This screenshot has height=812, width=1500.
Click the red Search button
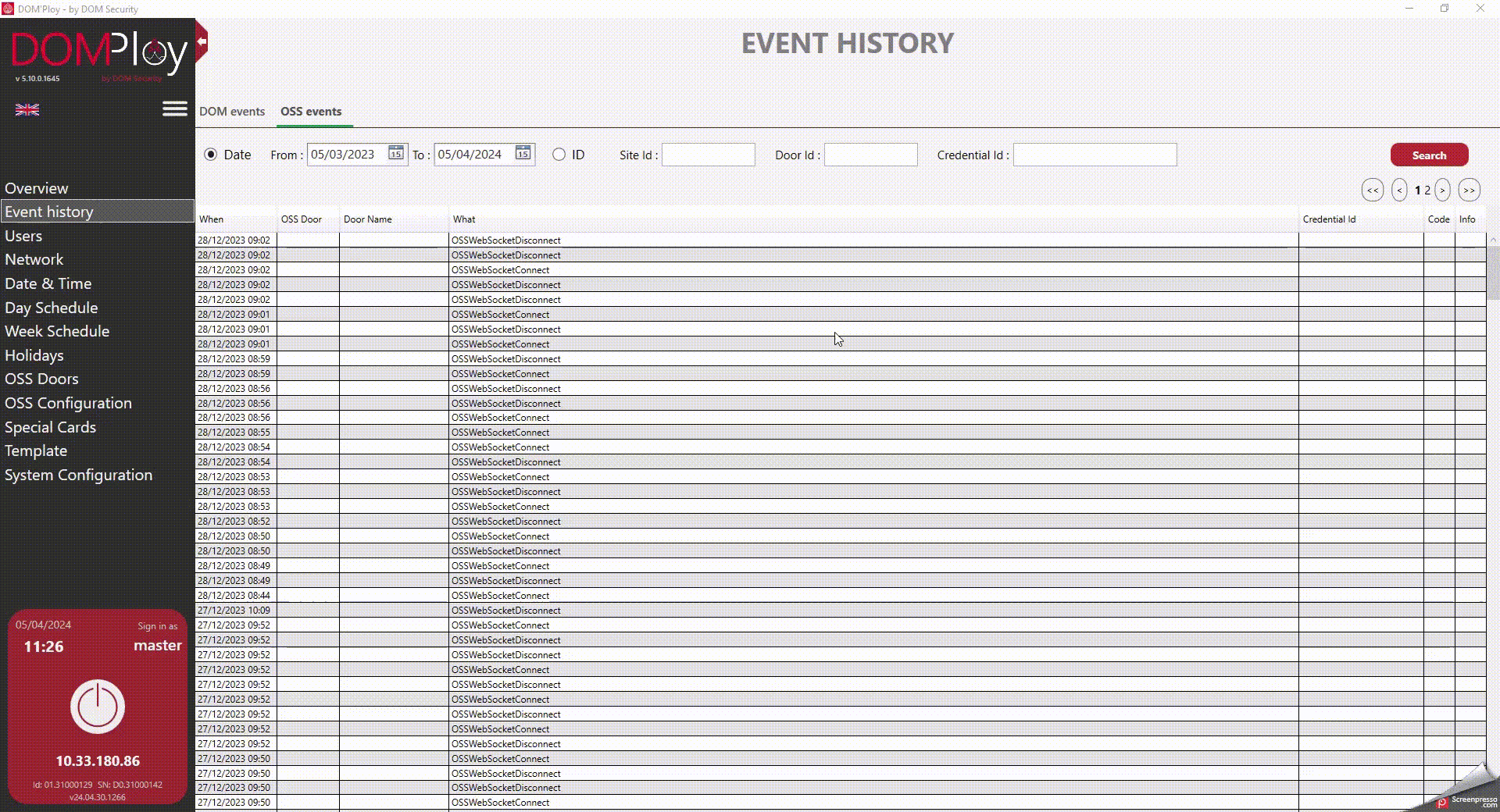click(x=1429, y=155)
